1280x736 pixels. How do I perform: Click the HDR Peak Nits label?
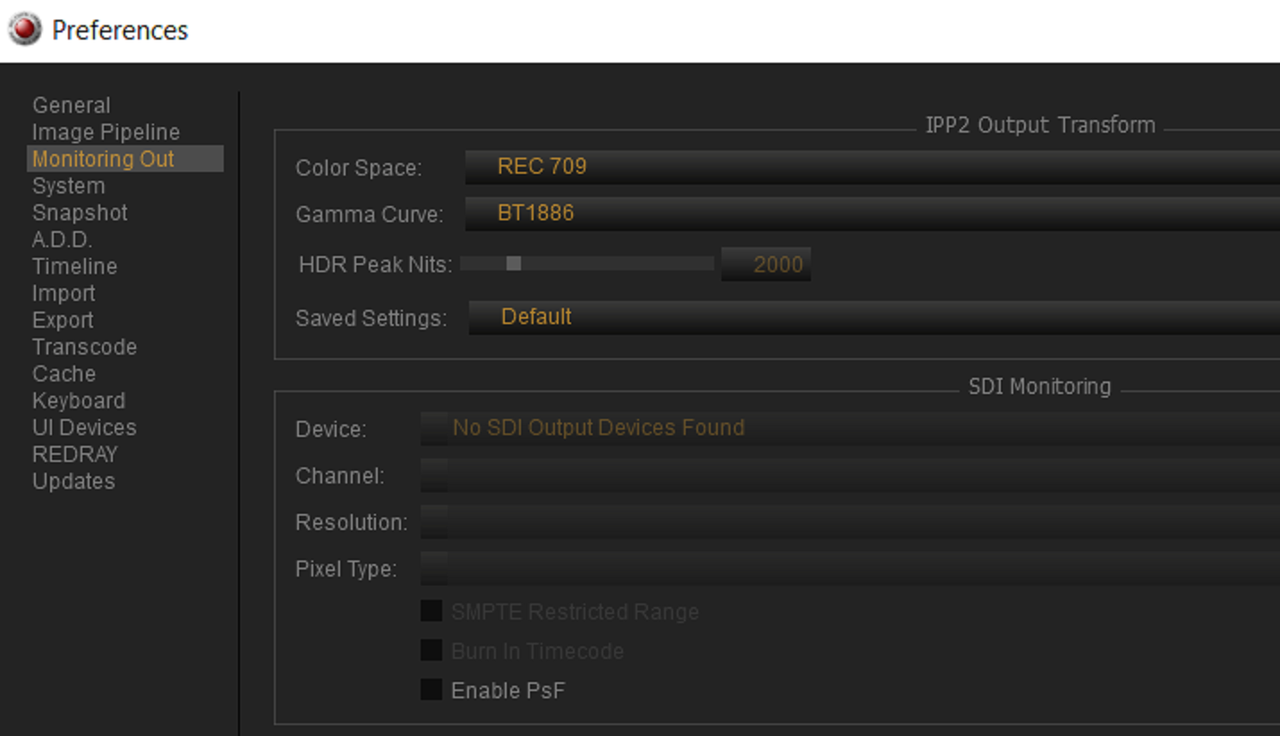click(x=376, y=265)
